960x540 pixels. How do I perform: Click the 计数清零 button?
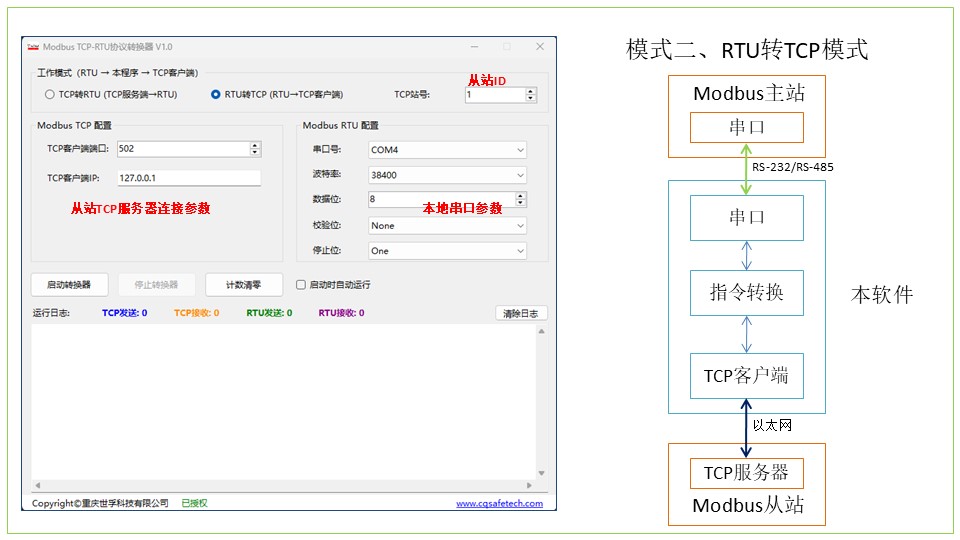[x=244, y=285]
